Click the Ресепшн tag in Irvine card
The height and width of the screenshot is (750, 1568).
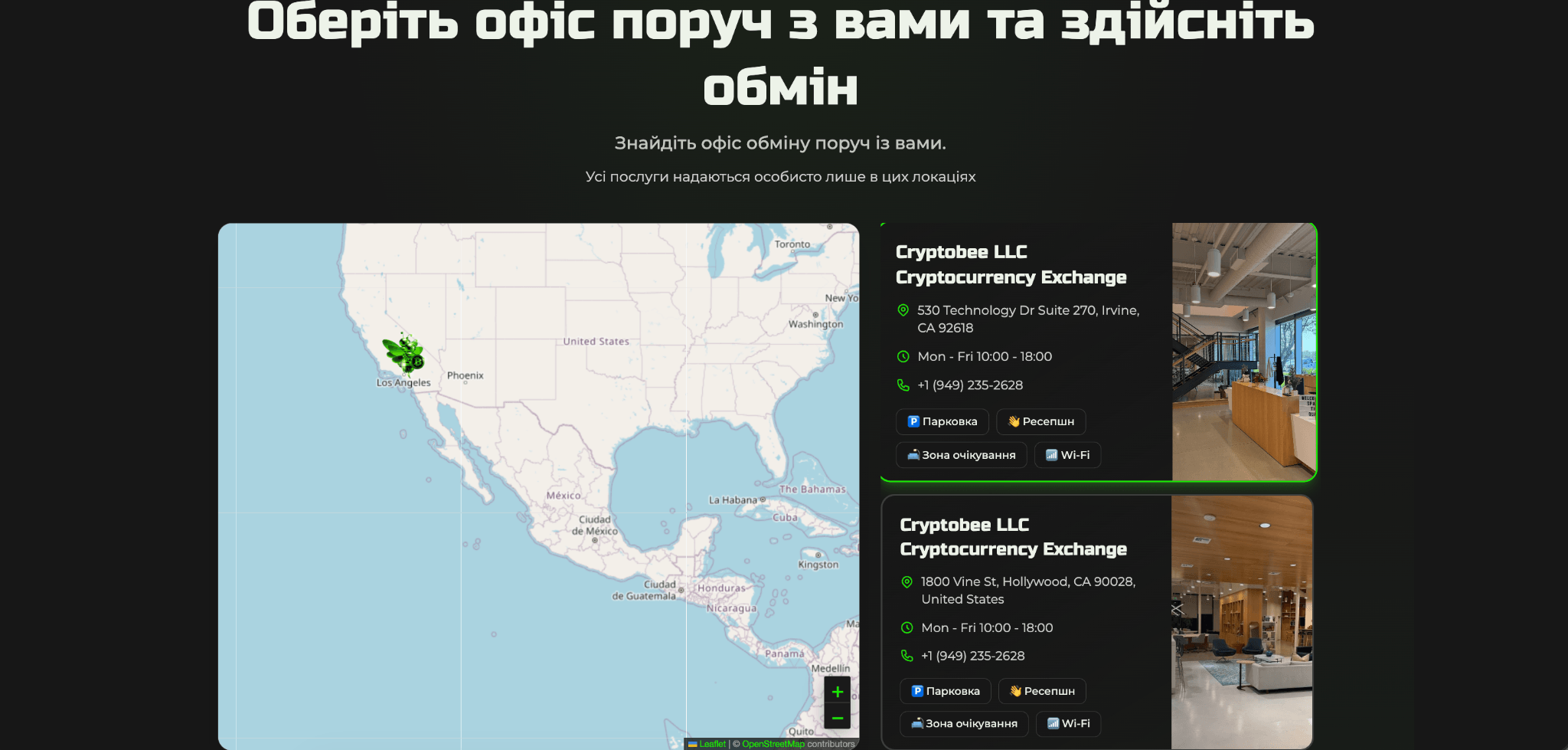click(x=1040, y=421)
